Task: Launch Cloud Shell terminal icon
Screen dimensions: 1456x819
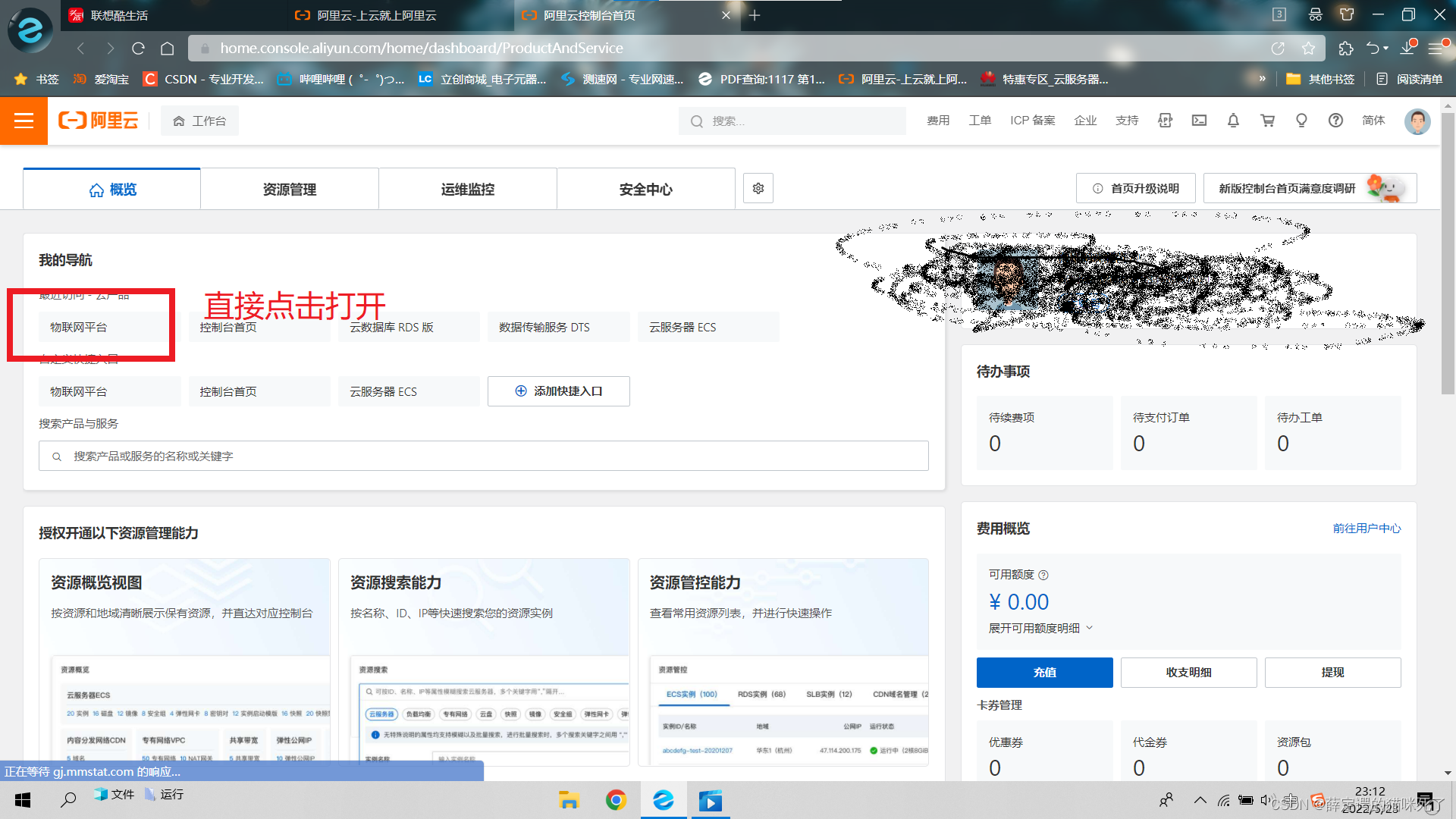Action: (x=1199, y=121)
